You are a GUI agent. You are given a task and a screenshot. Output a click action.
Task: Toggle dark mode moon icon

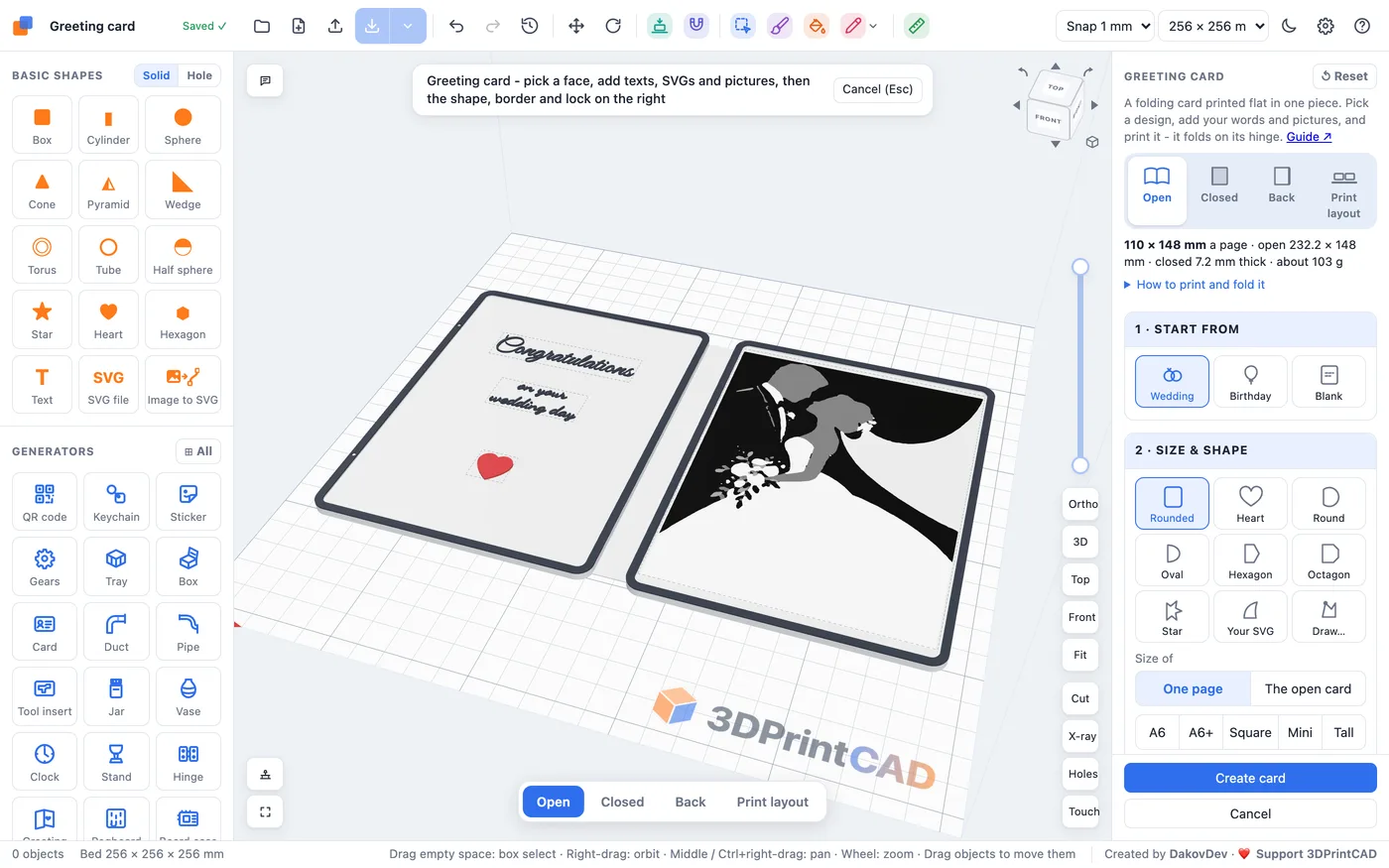pyautogui.click(x=1289, y=26)
